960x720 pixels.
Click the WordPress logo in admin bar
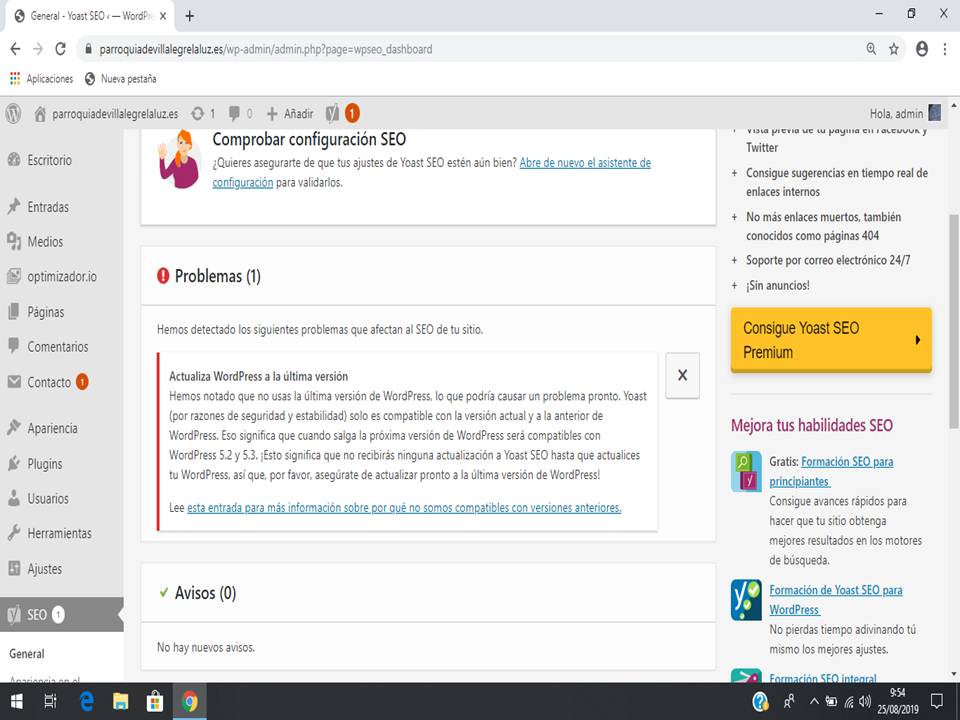point(13,113)
